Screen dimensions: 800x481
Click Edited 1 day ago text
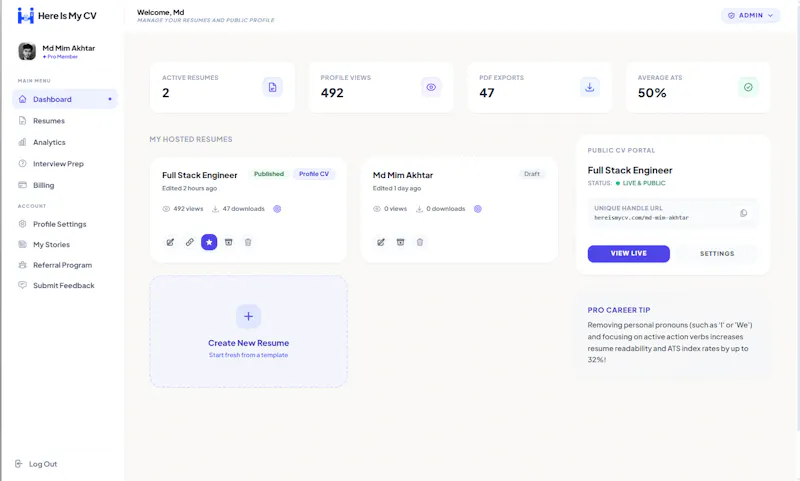coord(397,188)
